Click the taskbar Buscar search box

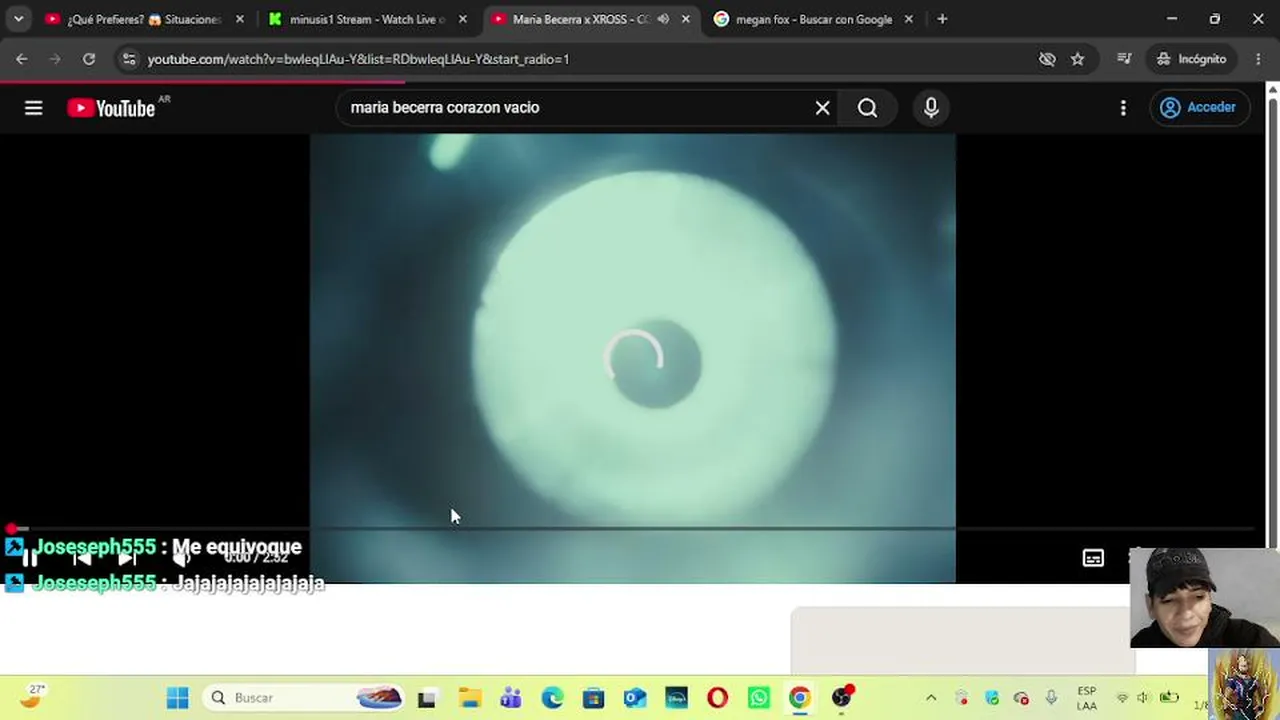click(305, 698)
